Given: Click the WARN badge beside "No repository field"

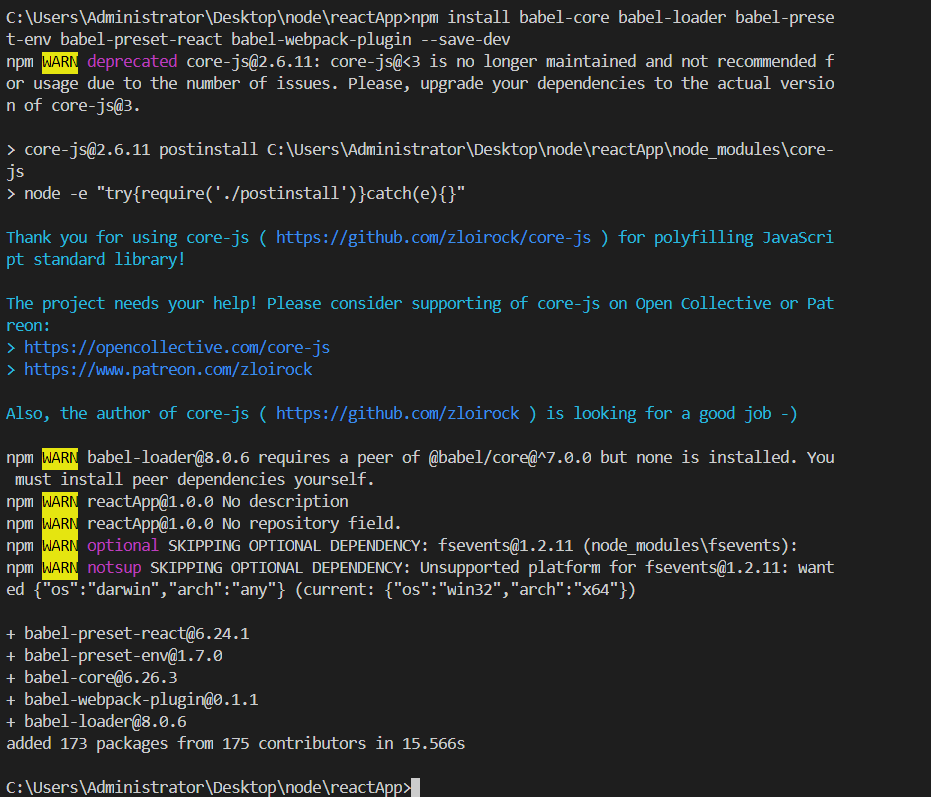Looking at the screenshot, I should (60, 524).
